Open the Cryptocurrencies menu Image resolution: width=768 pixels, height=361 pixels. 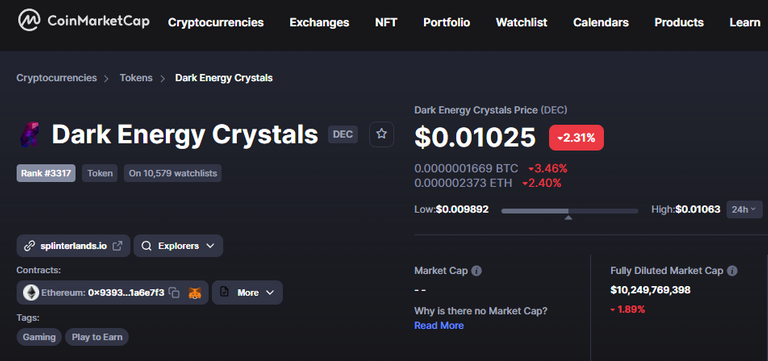[x=216, y=23]
